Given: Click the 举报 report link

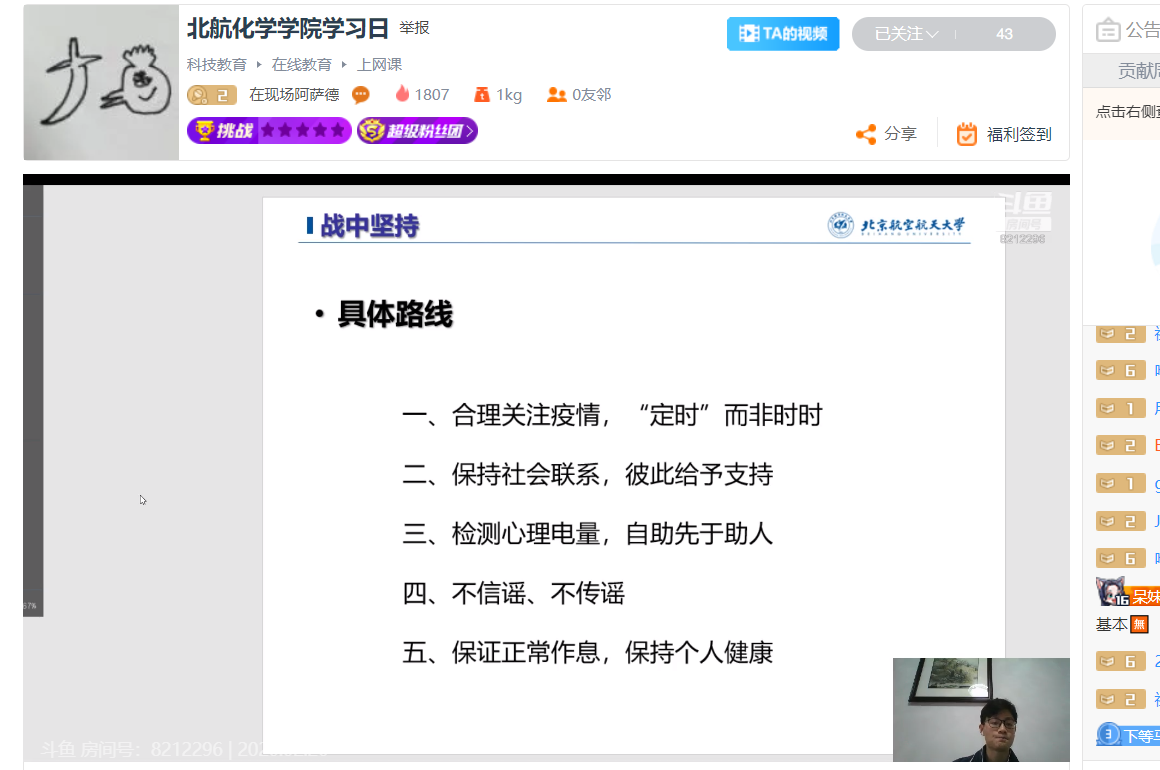Looking at the screenshot, I should 414,28.
